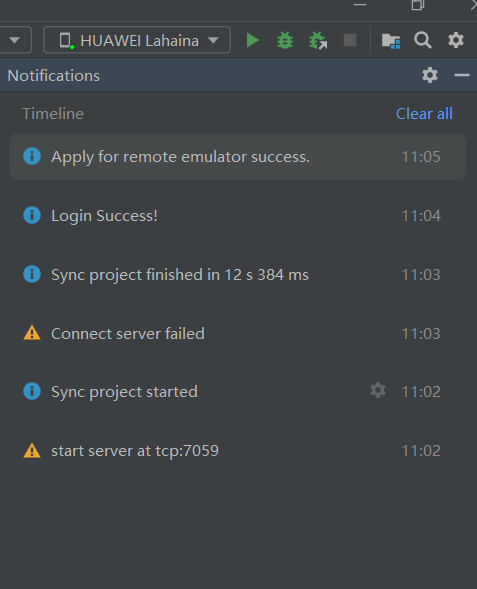Screen dimensions: 477x589
Task: Open project structure folder icon
Action: click(x=391, y=41)
